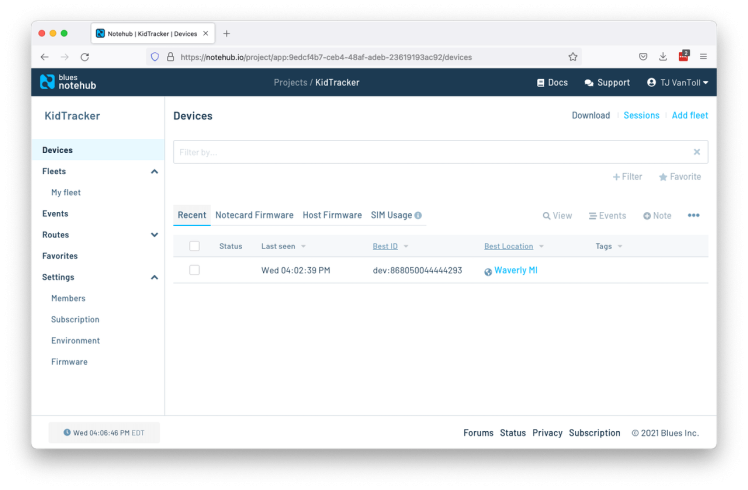Open the Docs link in header

[x=552, y=83]
